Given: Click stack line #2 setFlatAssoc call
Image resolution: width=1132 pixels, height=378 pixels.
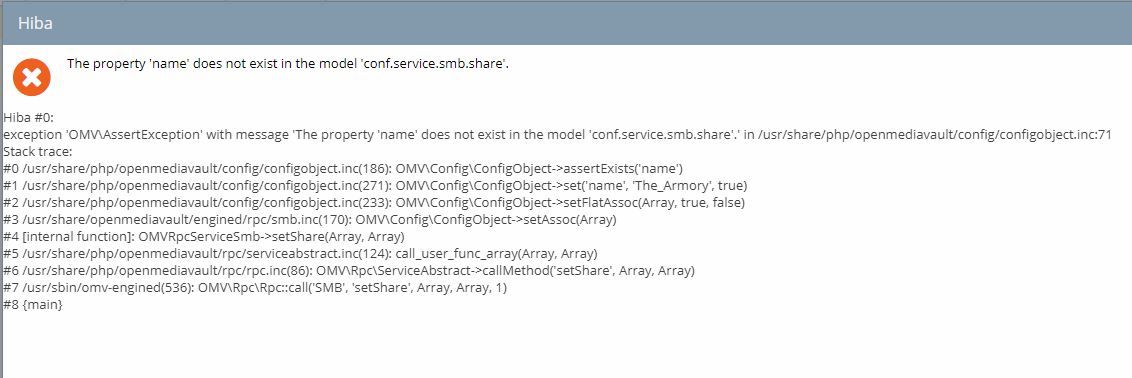Looking at the screenshot, I should click(x=374, y=203).
